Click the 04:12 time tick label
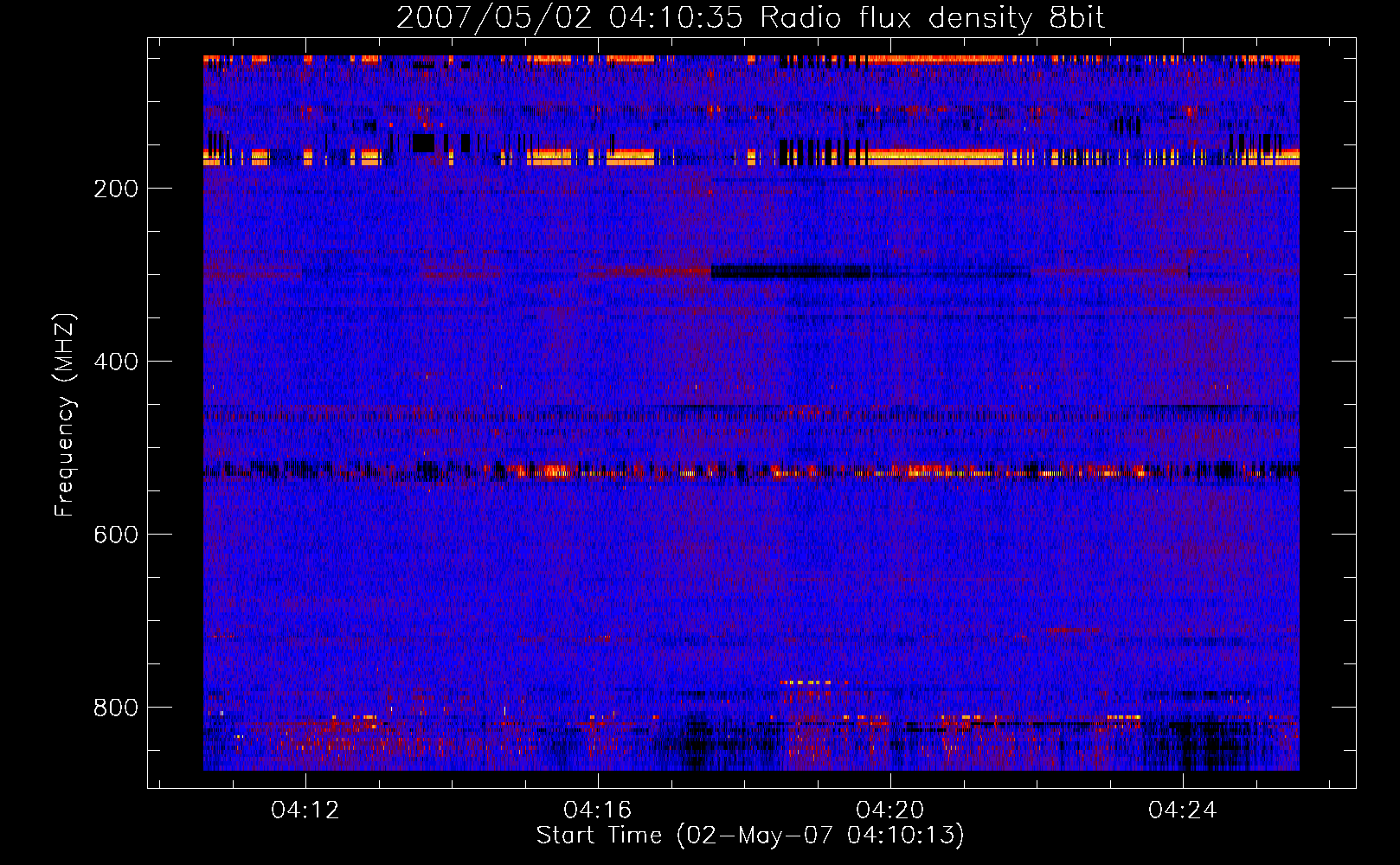Screen dimensions: 1400x865 [x=305, y=811]
